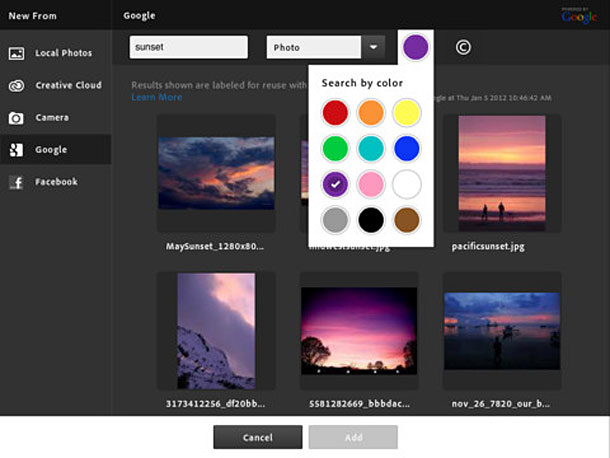610x458 pixels.
Task: Click the copyright license filter icon
Action: 463,47
